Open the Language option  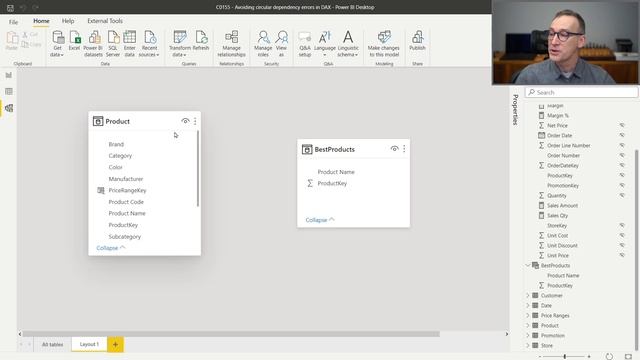click(325, 44)
